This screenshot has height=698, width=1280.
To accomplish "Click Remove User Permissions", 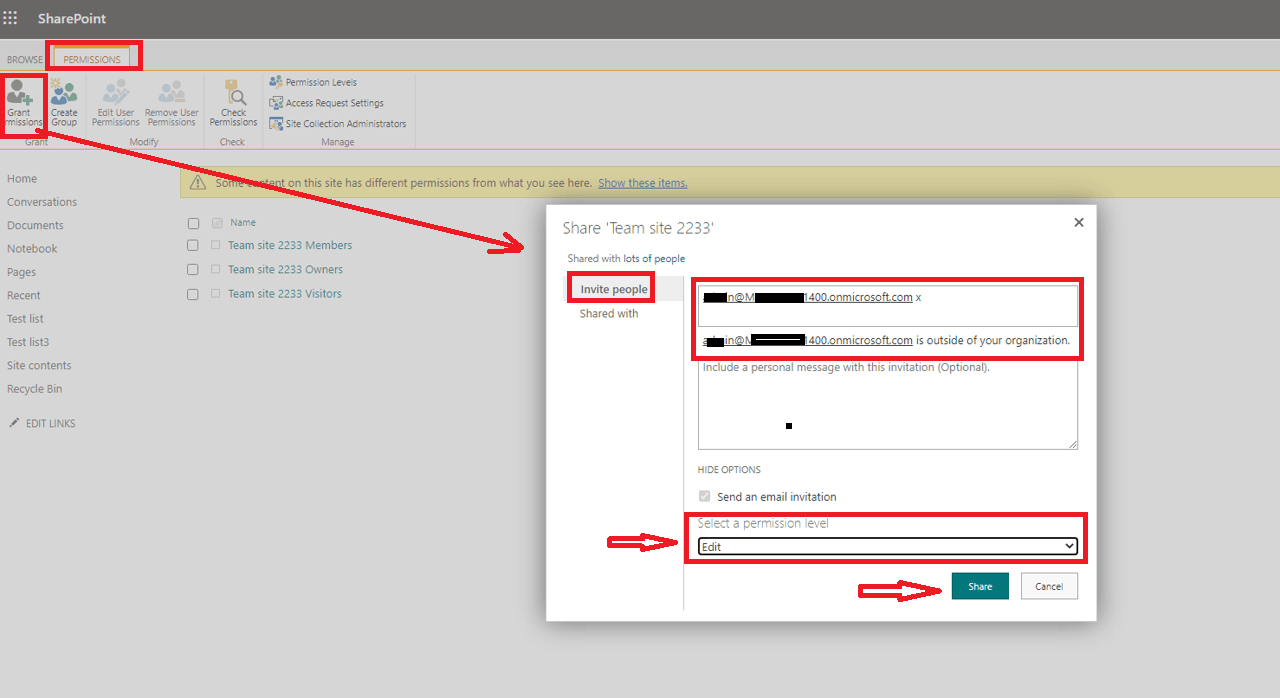I will coord(171,100).
